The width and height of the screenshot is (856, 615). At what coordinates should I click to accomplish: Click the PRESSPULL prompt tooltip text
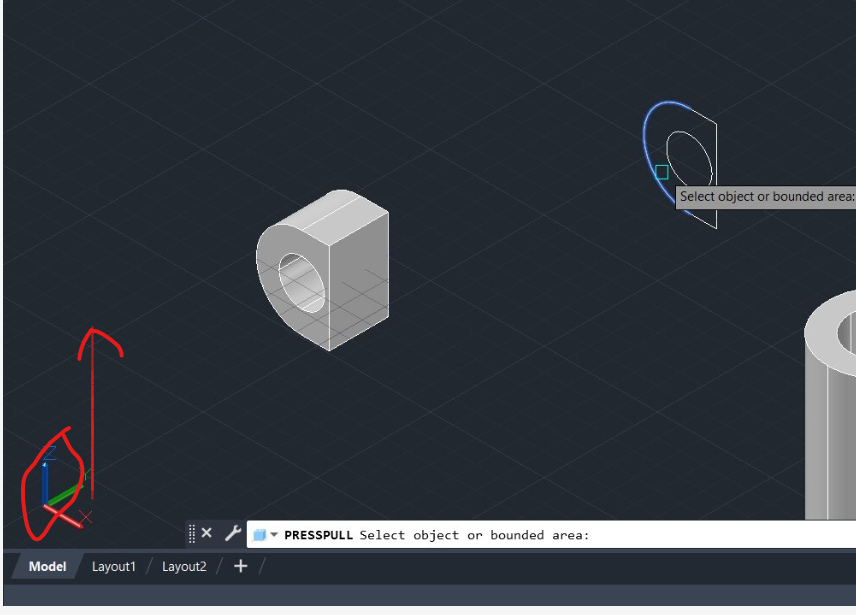764,197
